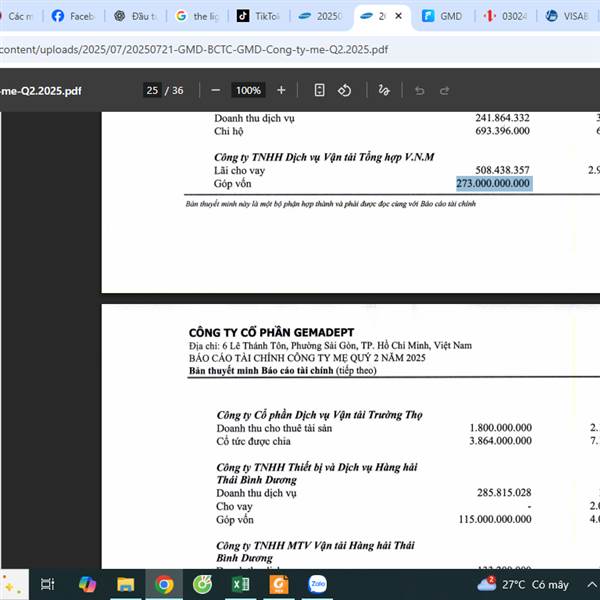Switch to the TikTok tab
This screenshot has width=600, height=600.
(258, 16)
